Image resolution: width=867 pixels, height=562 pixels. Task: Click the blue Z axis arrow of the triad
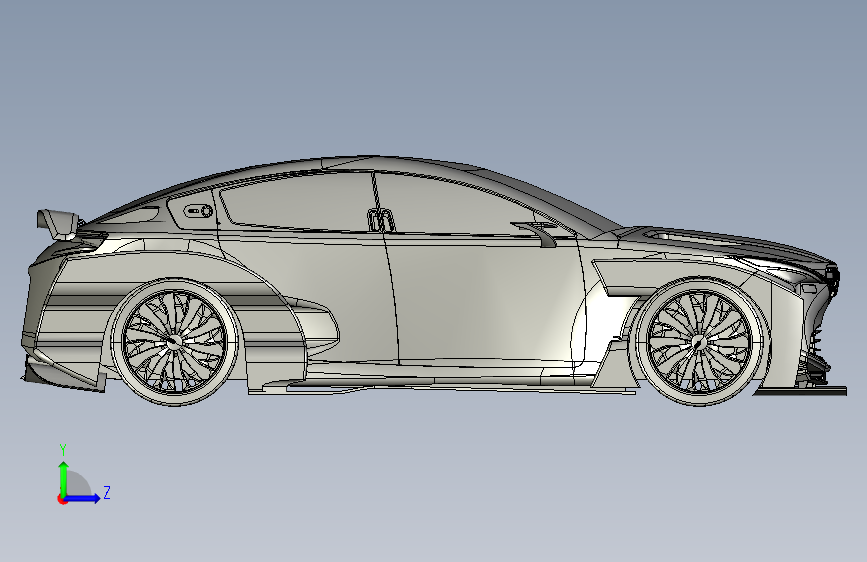(x=82, y=498)
